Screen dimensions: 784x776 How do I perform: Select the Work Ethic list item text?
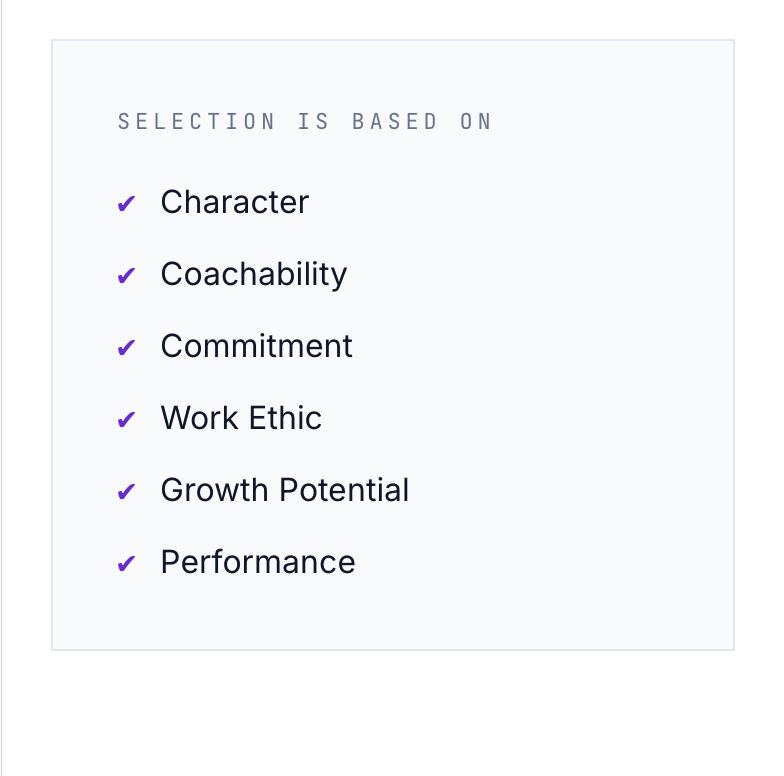coord(241,418)
